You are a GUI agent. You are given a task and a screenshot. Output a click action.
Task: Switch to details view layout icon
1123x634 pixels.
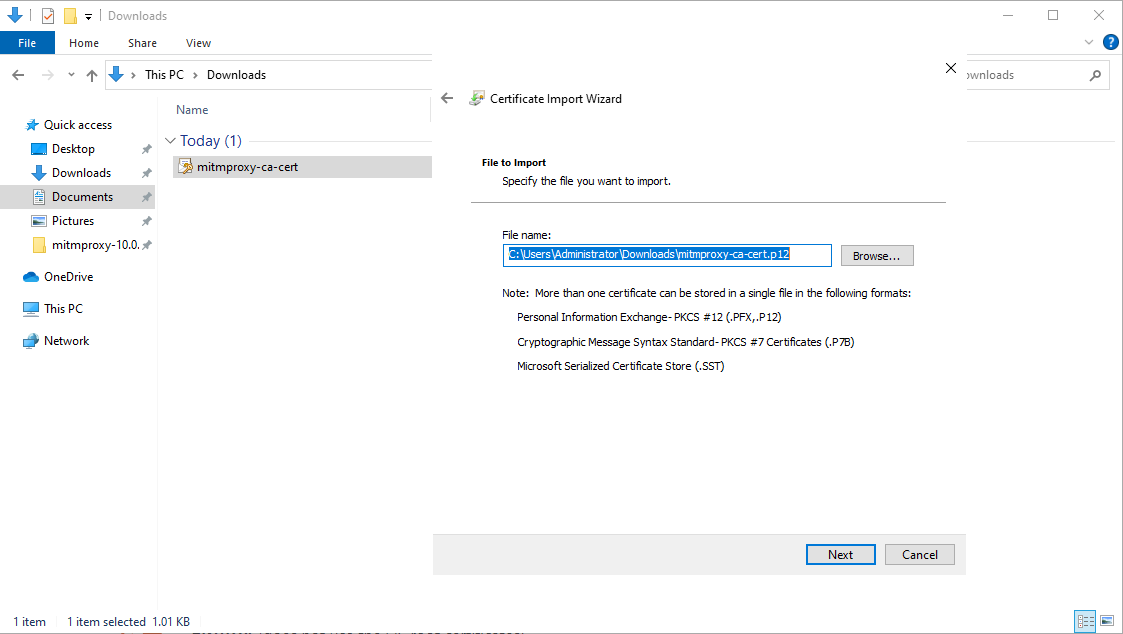pyautogui.click(x=1086, y=621)
